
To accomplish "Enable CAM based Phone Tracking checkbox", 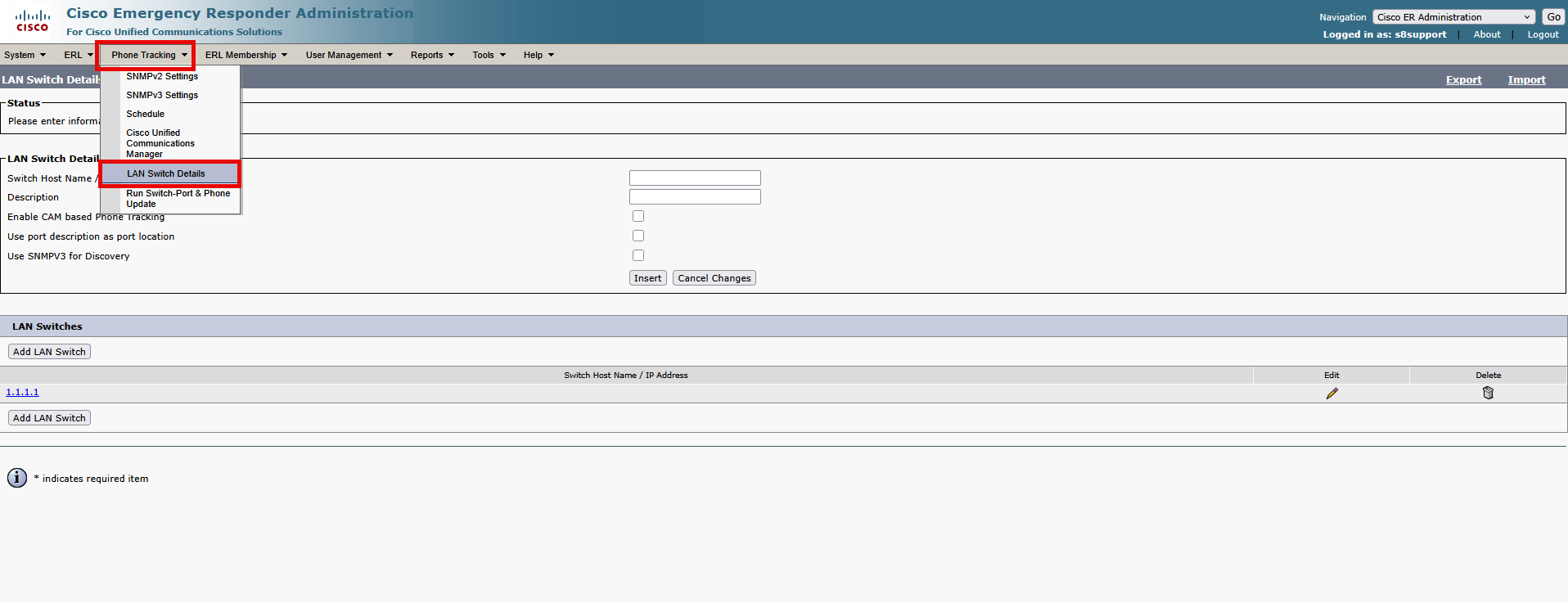I will (638, 216).
